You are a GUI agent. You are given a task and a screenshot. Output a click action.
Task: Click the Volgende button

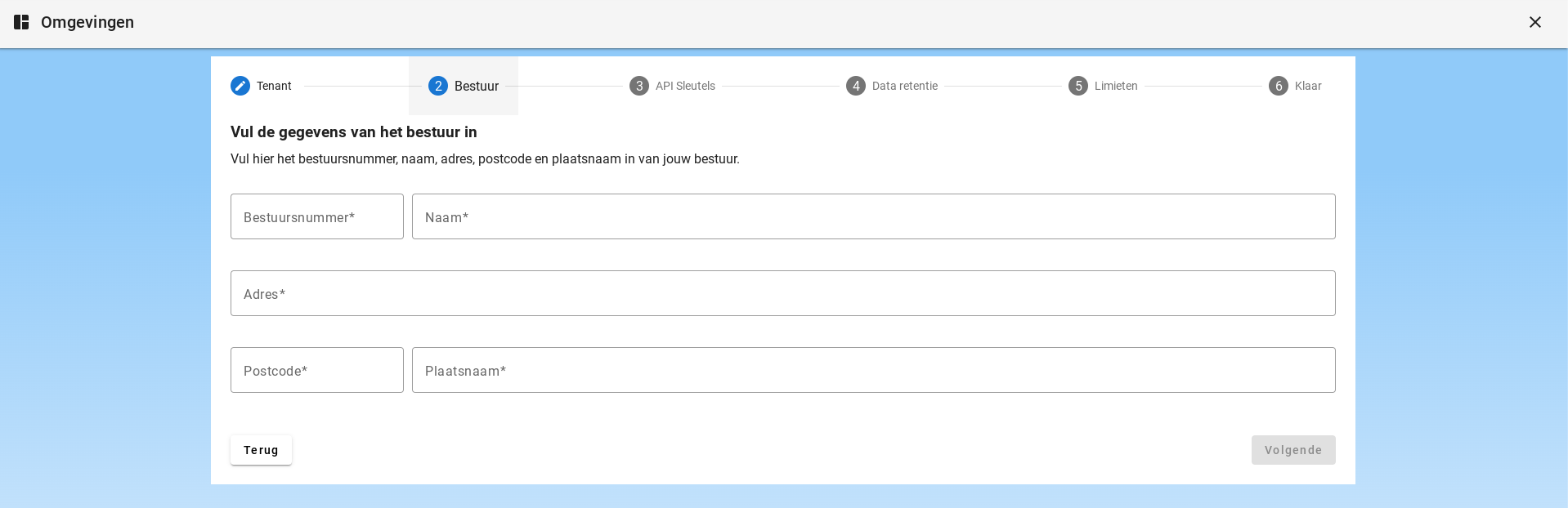pos(1292,450)
